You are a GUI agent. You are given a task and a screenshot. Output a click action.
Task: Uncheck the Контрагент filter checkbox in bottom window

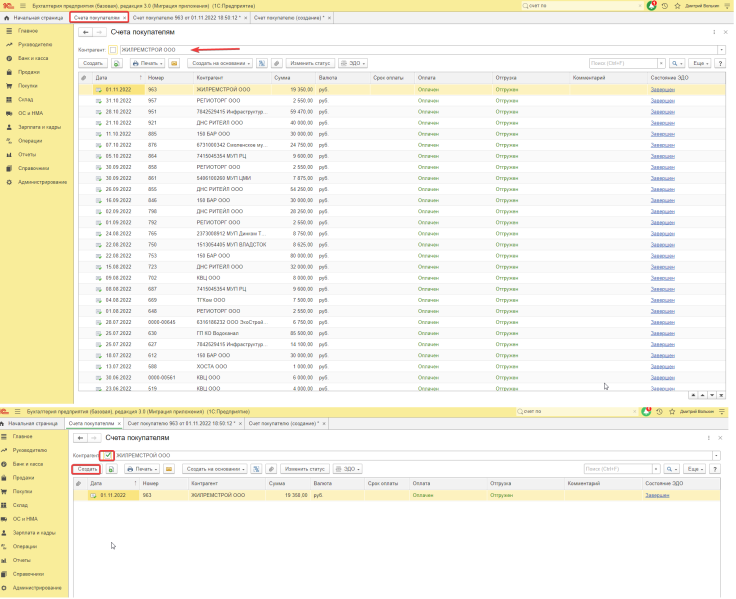click(x=108, y=455)
